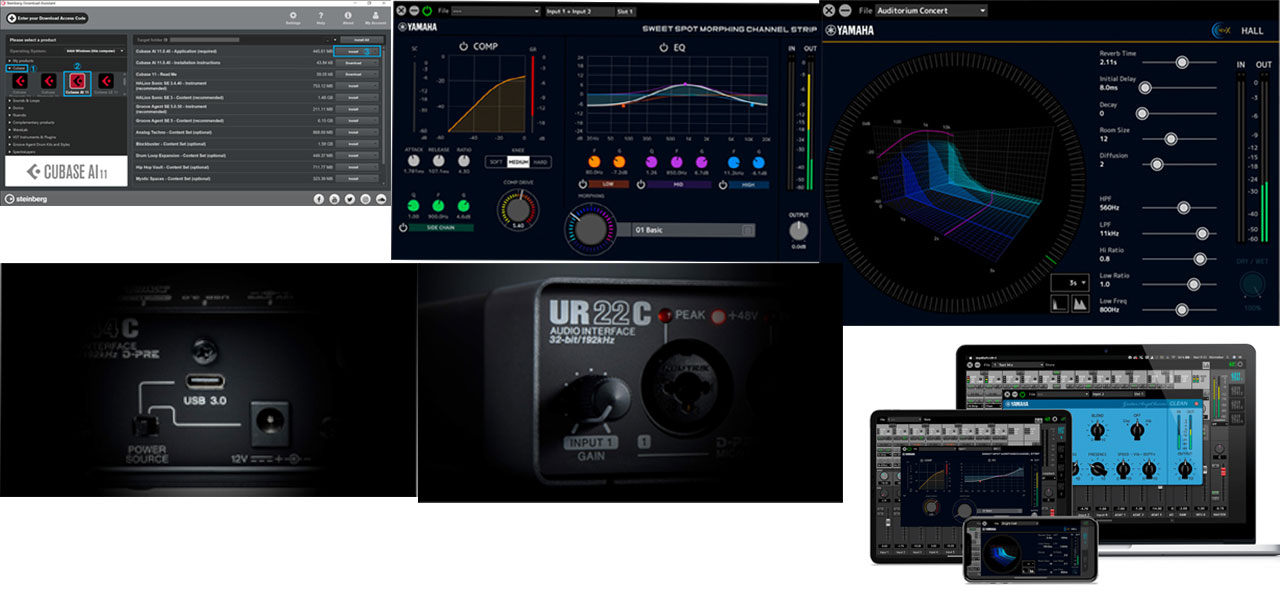1280x606 pixels.
Task: Click the Install All button
Action: [361, 39]
